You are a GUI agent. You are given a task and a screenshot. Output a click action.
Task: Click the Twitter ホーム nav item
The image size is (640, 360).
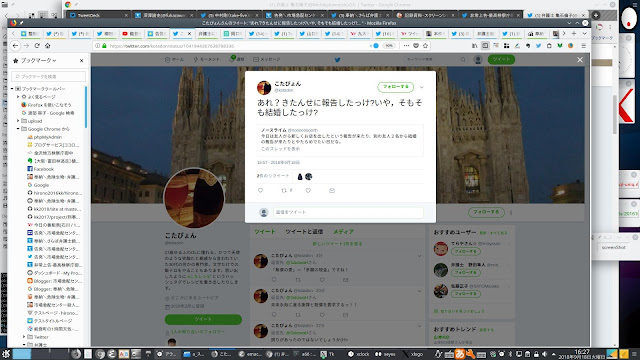(174, 60)
